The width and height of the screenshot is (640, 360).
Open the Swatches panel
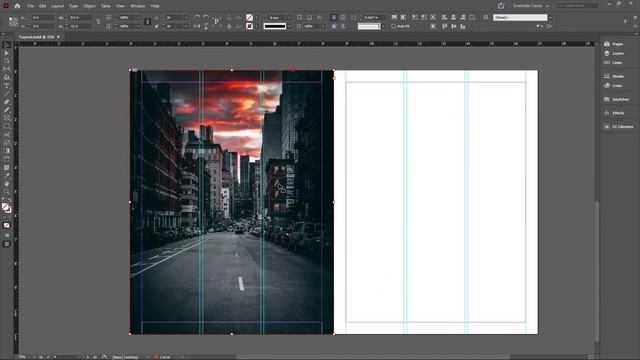tap(616, 100)
